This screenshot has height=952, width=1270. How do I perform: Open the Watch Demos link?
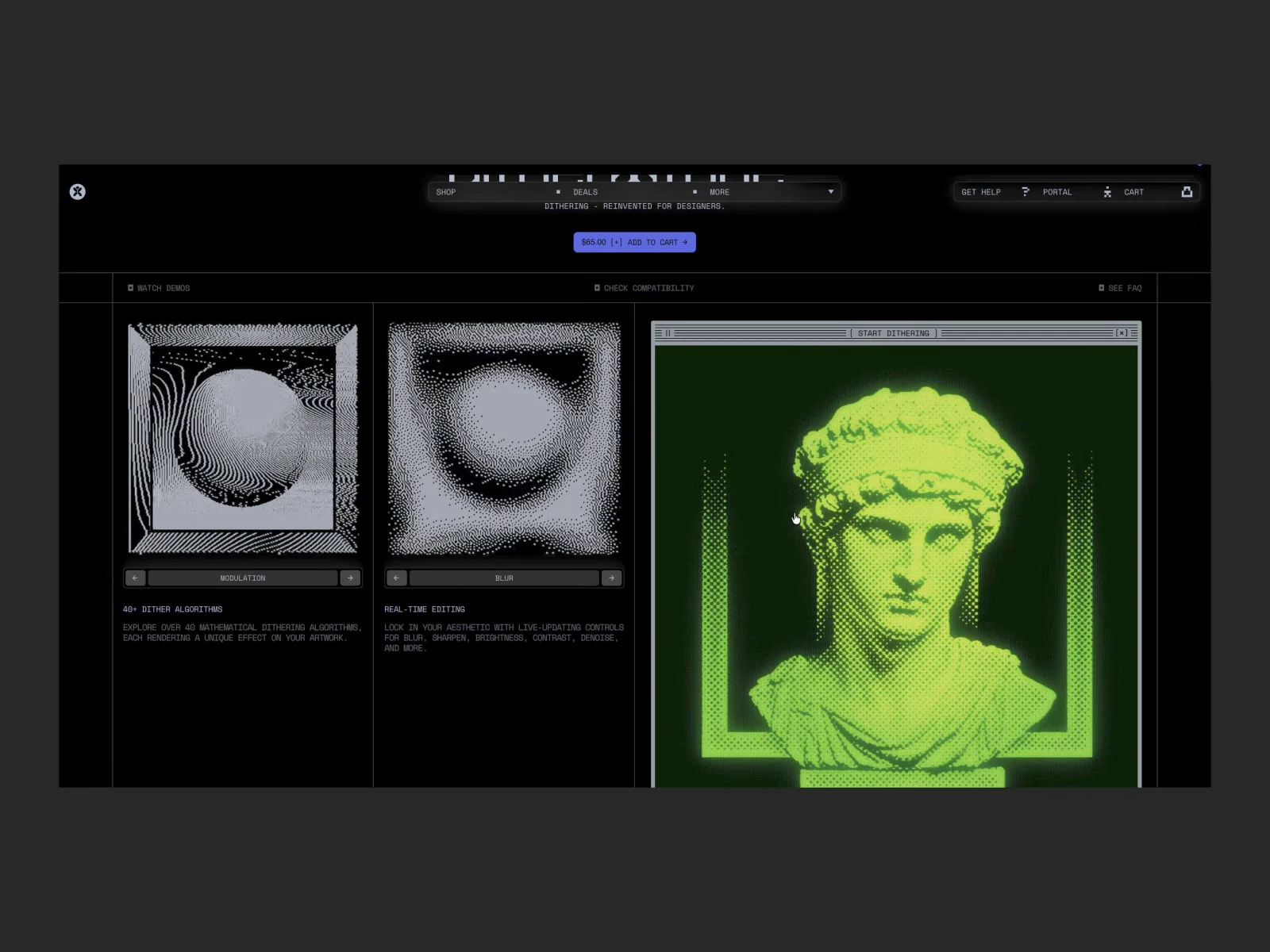pyautogui.click(x=159, y=288)
